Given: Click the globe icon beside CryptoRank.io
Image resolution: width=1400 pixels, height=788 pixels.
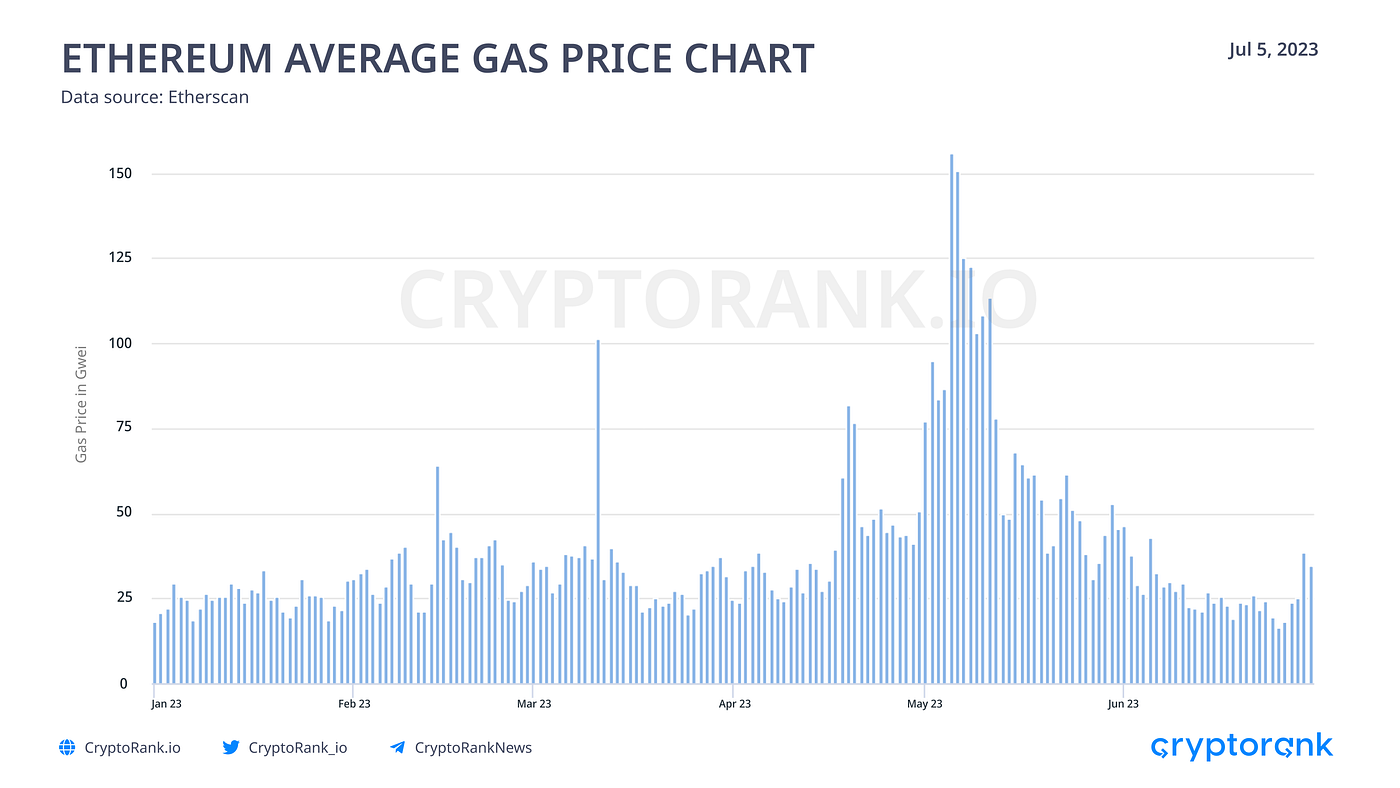Looking at the screenshot, I should point(68,747).
